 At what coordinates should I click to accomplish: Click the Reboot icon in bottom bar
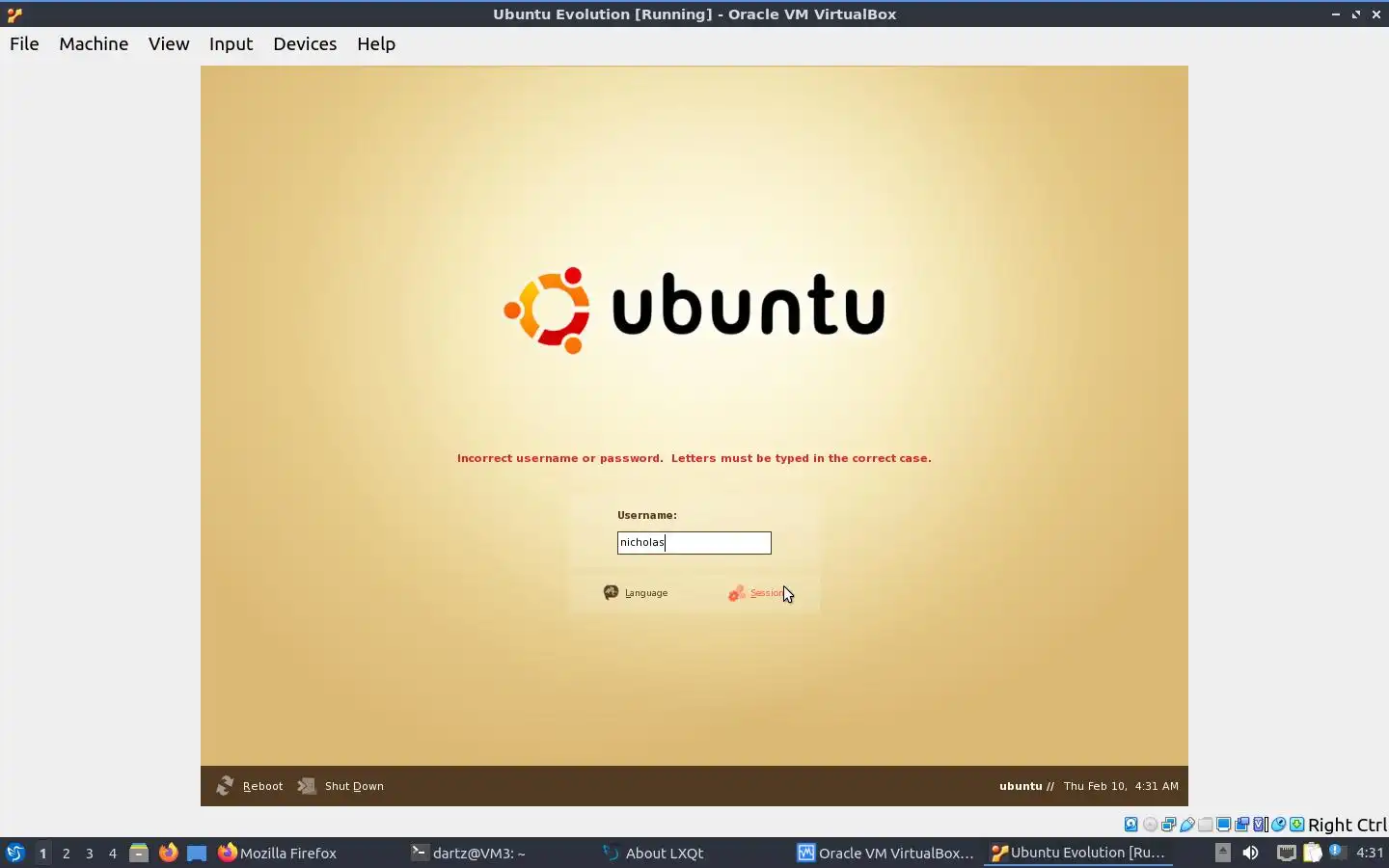tap(225, 786)
